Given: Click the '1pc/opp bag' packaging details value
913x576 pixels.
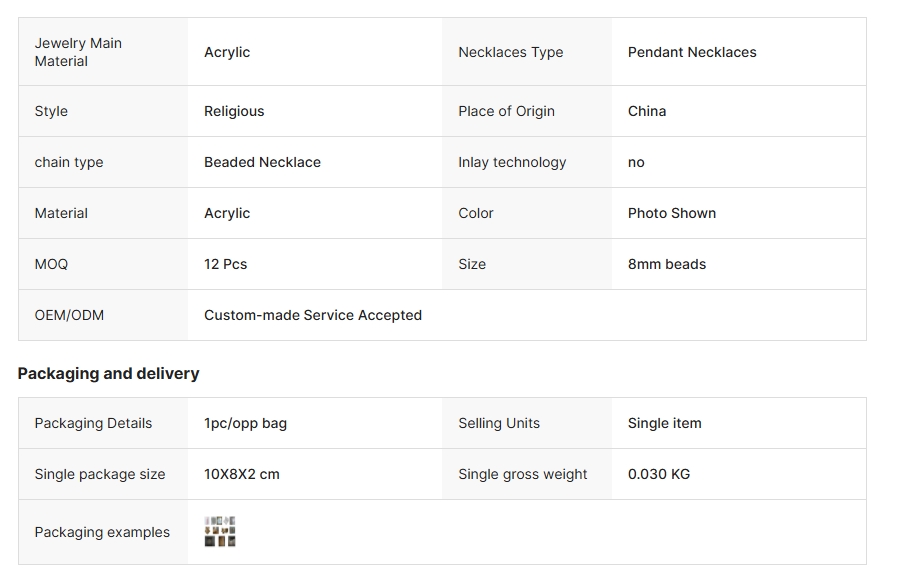Looking at the screenshot, I should pyautogui.click(x=245, y=423).
